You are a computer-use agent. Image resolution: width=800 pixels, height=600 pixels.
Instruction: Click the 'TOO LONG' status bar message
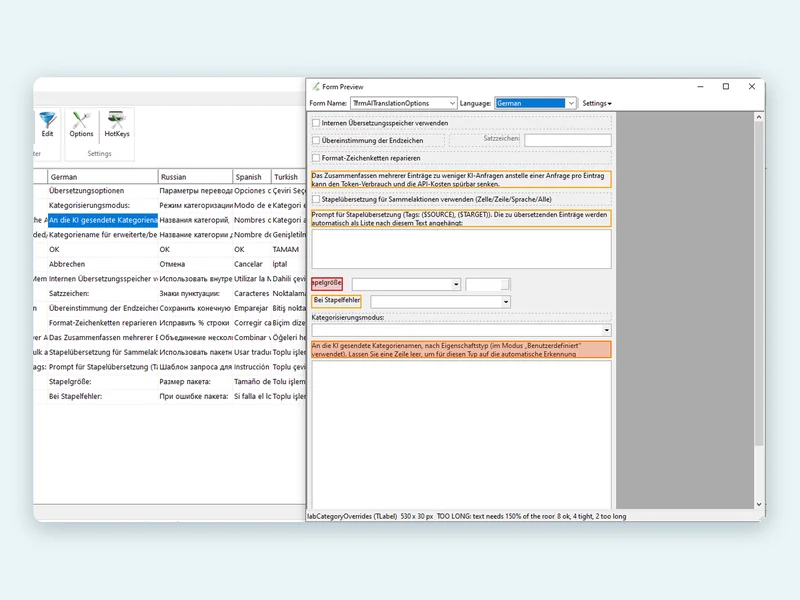(x=495, y=516)
